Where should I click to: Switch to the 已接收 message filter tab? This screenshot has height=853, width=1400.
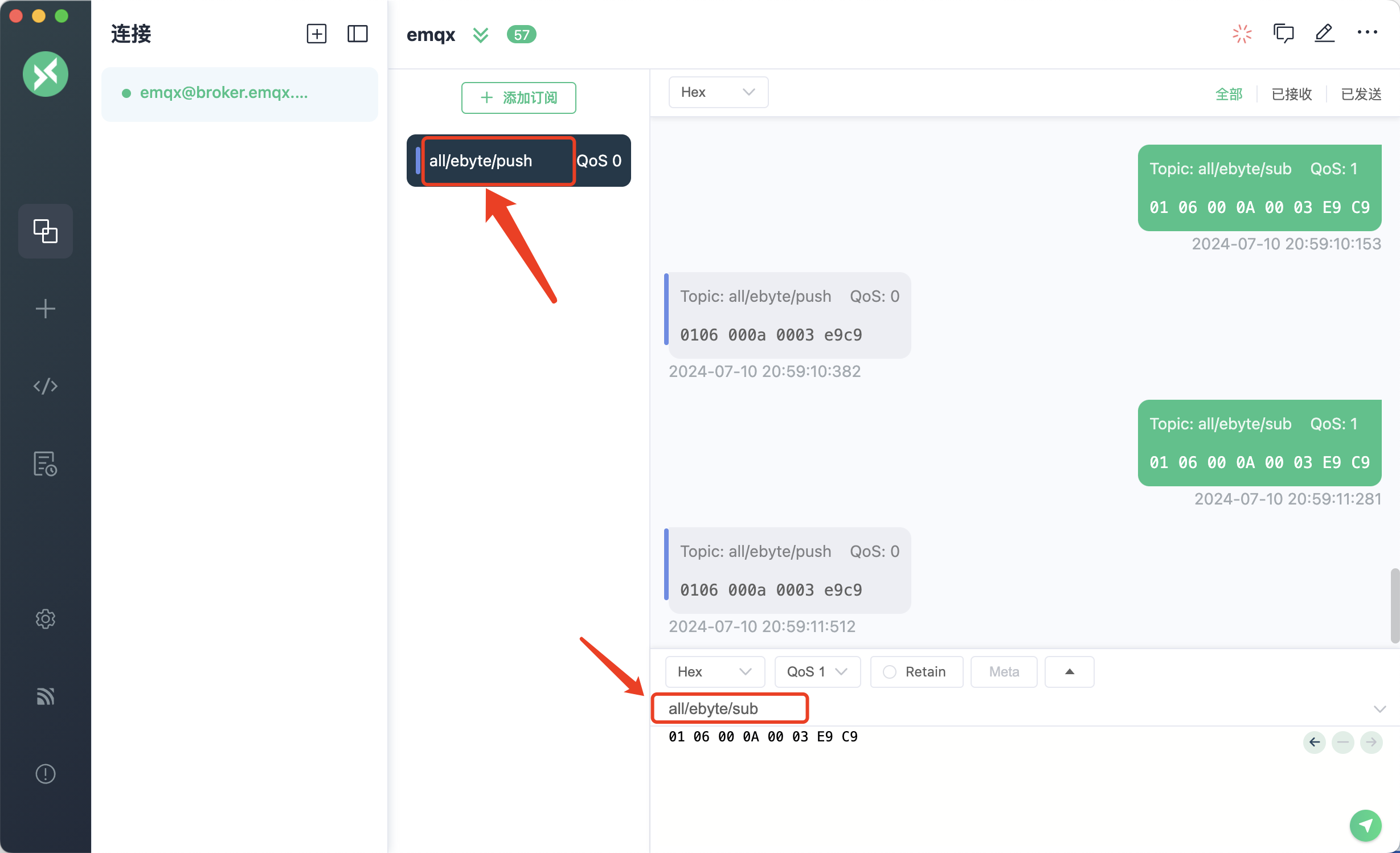click(1291, 94)
